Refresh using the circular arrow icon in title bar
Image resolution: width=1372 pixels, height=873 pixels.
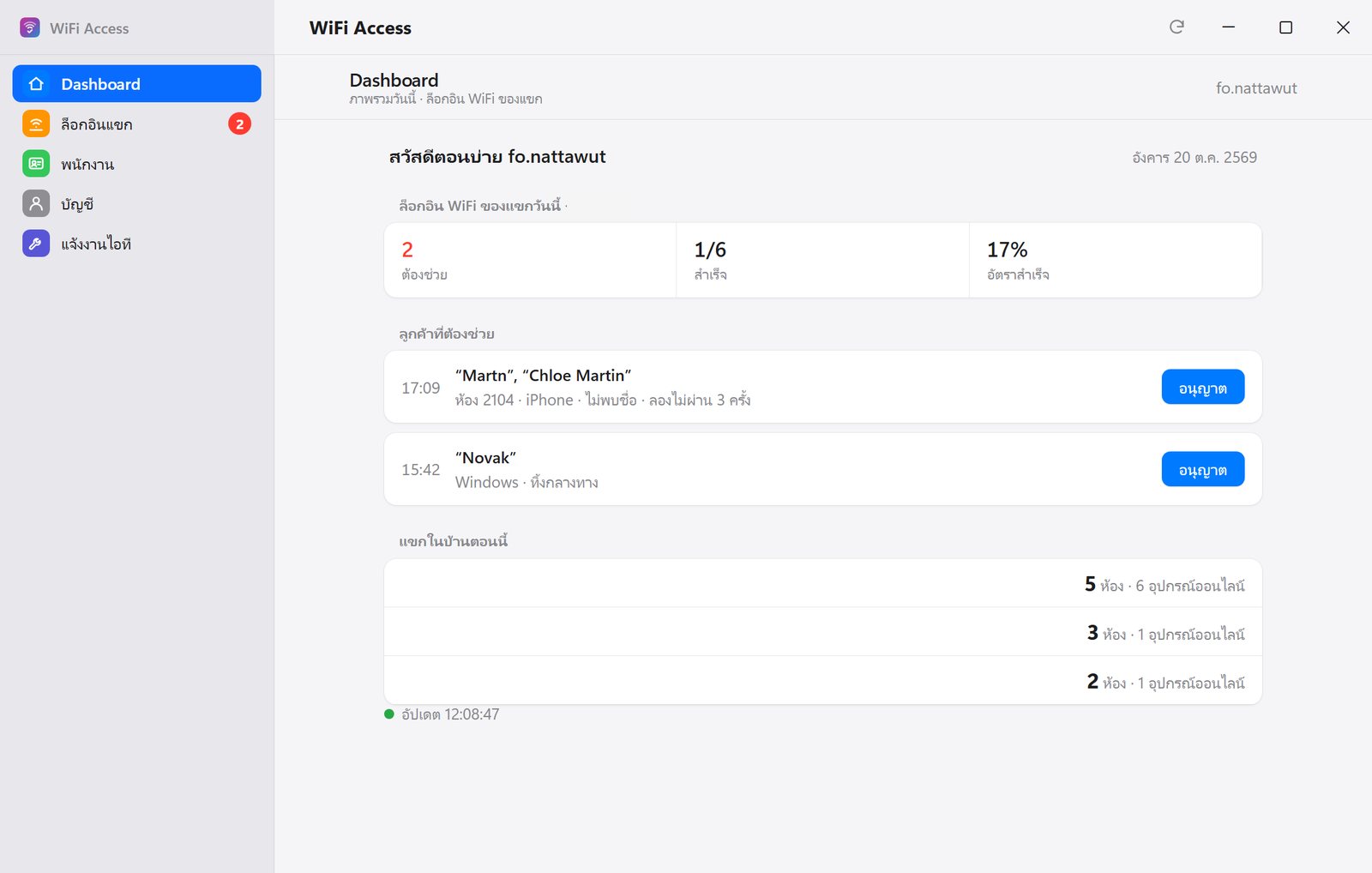(x=1176, y=27)
